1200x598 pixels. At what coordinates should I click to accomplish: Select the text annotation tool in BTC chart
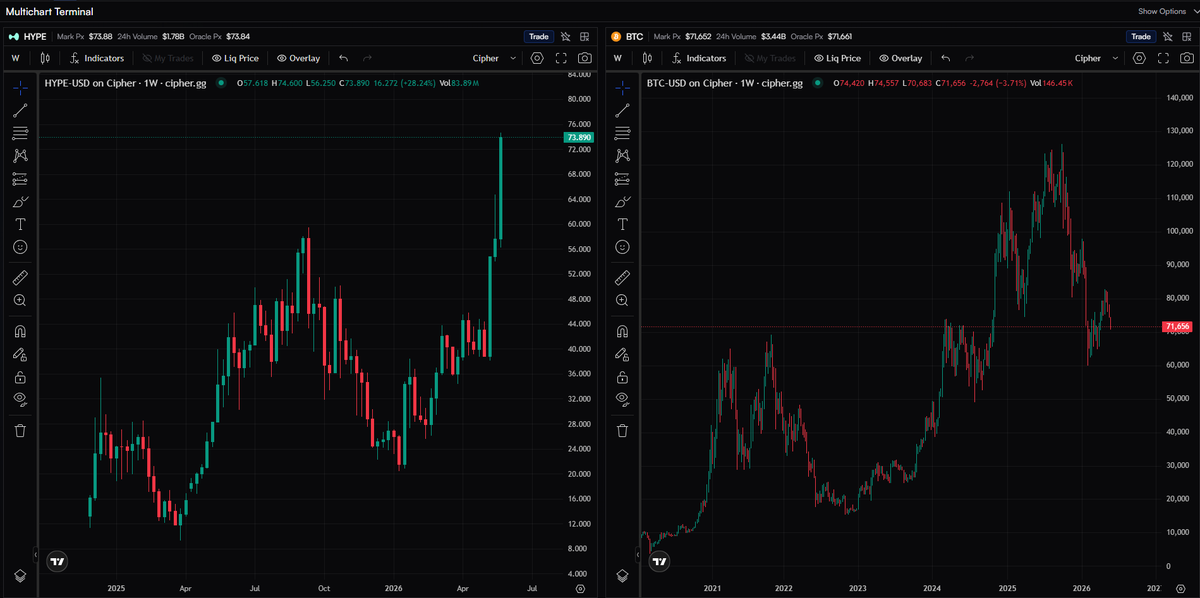coord(622,224)
